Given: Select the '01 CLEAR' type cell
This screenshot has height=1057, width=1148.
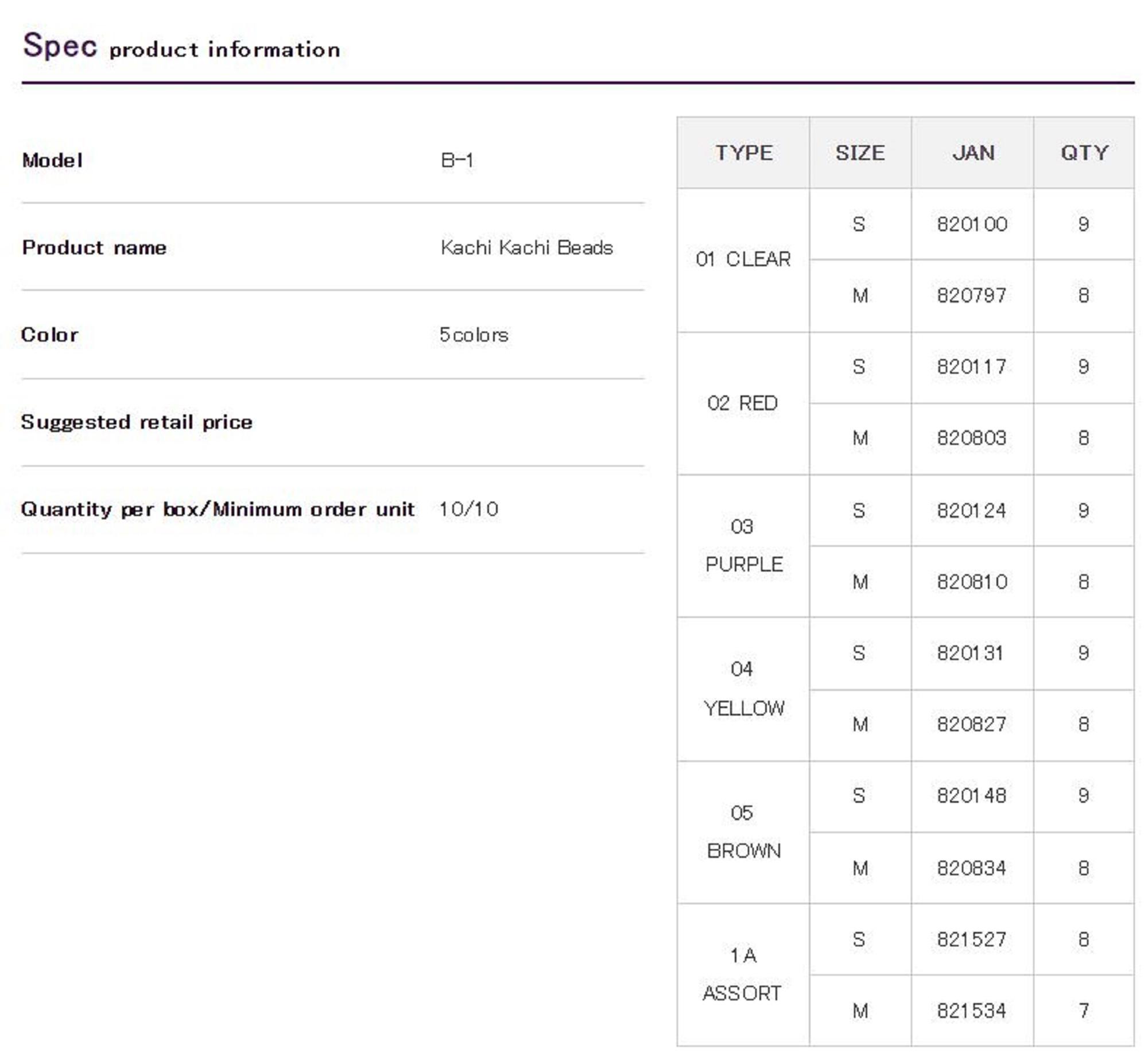Looking at the screenshot, I should click(x=743, y=260).
